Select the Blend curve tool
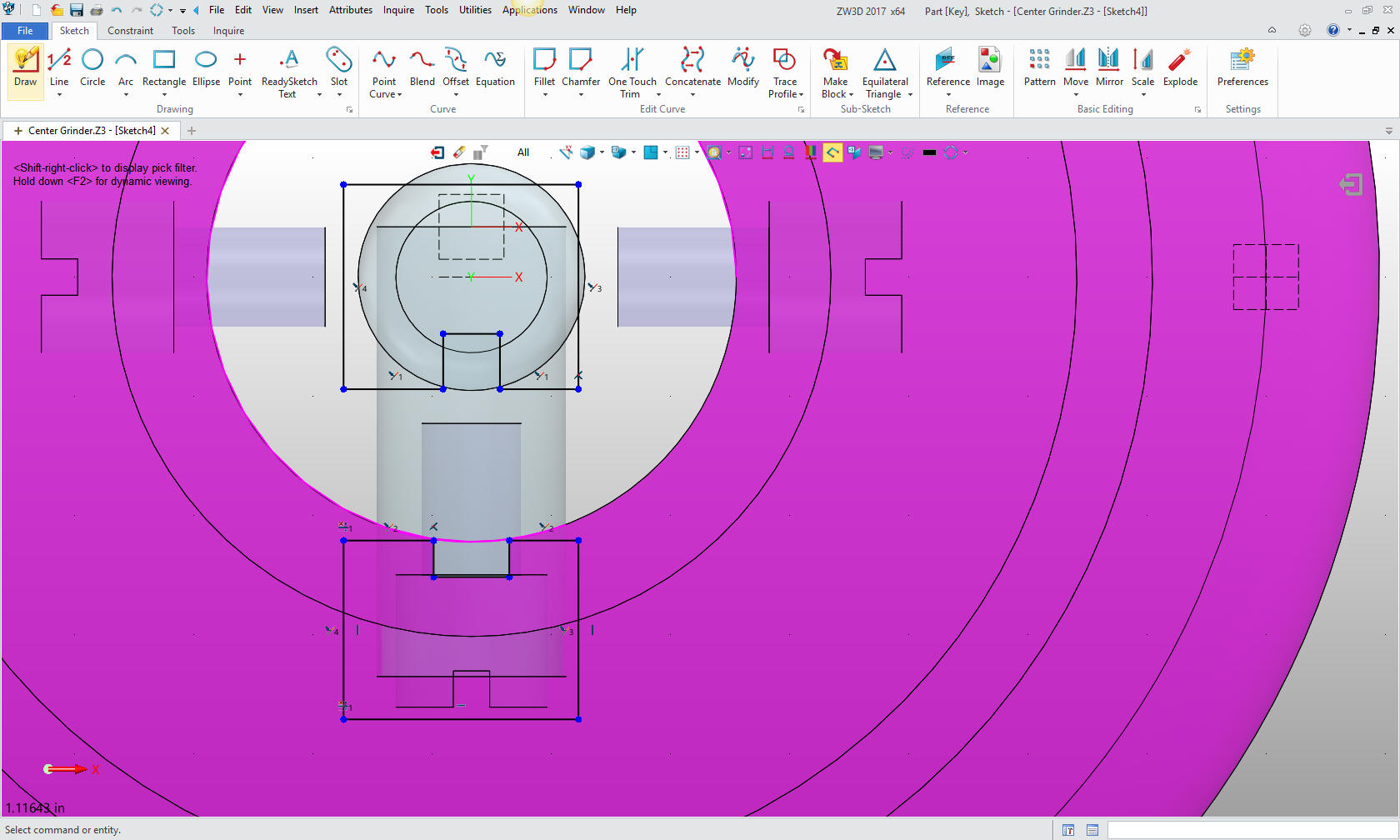 click(422, 67)
